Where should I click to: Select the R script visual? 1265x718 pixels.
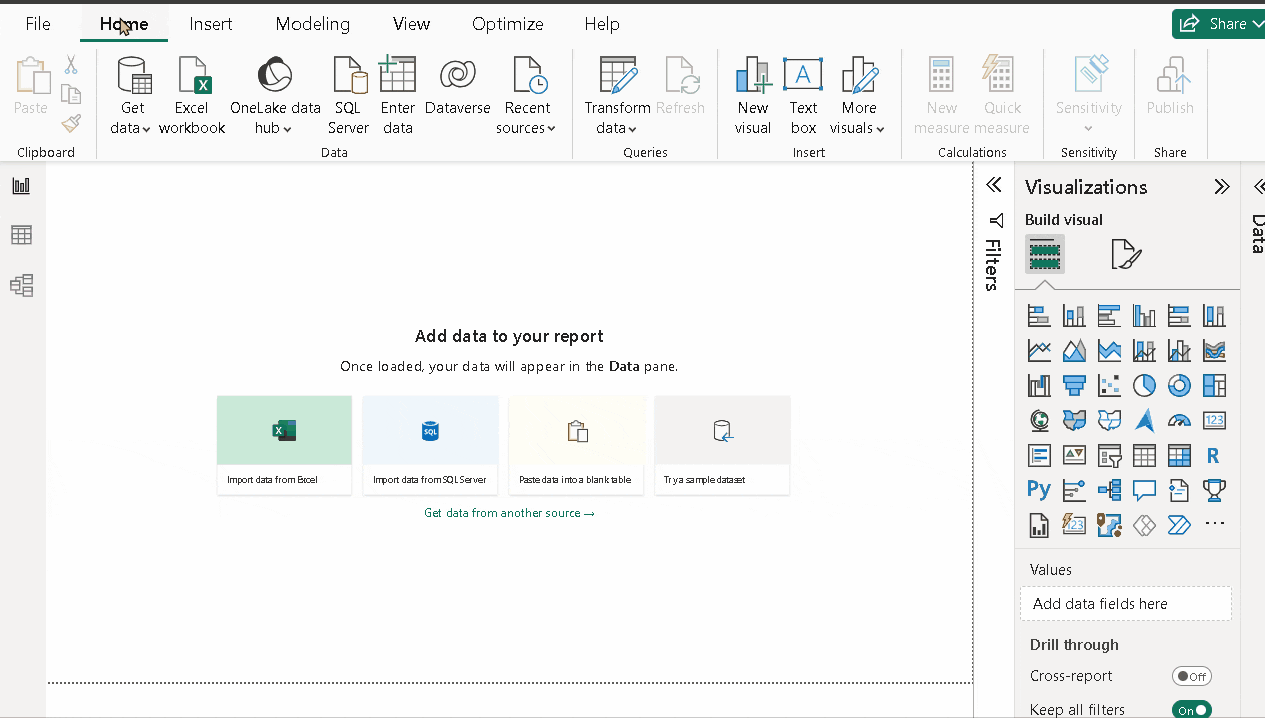point(1214,456)
